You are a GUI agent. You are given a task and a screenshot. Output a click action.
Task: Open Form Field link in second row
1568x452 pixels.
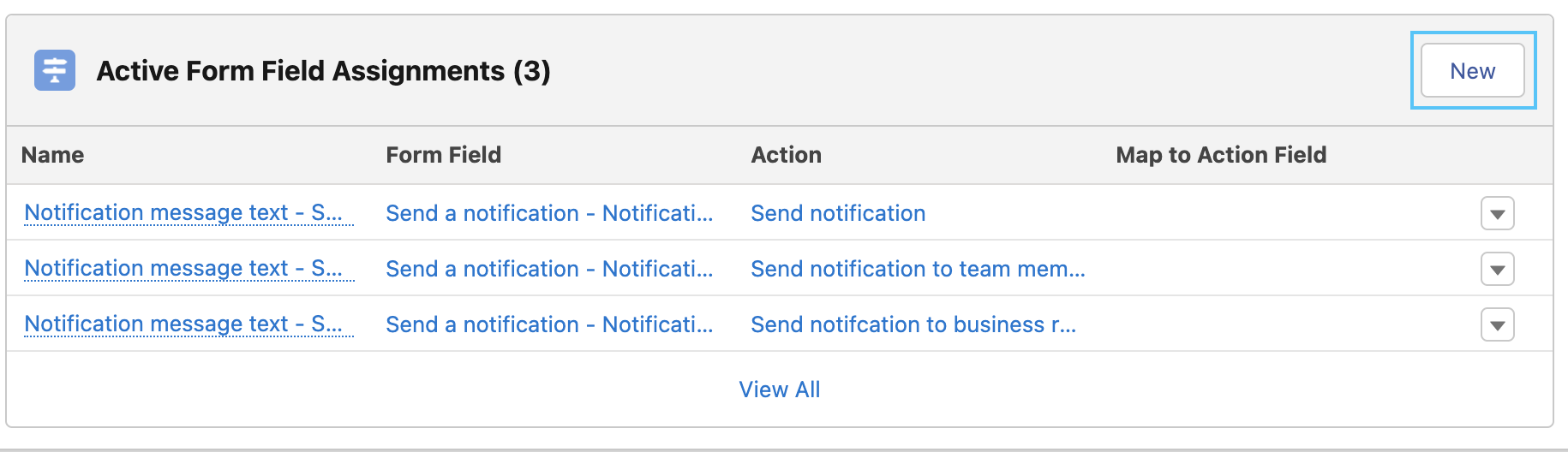pos(549,269)
